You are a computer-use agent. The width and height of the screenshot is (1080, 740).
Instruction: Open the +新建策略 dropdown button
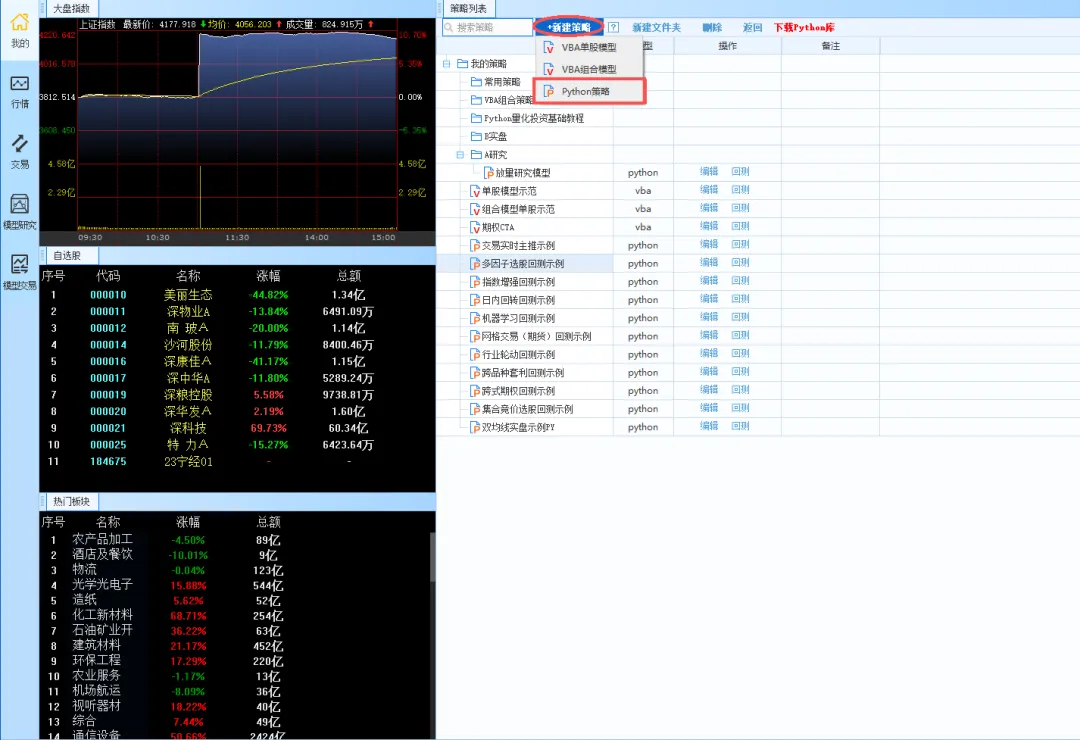point(569,28)
